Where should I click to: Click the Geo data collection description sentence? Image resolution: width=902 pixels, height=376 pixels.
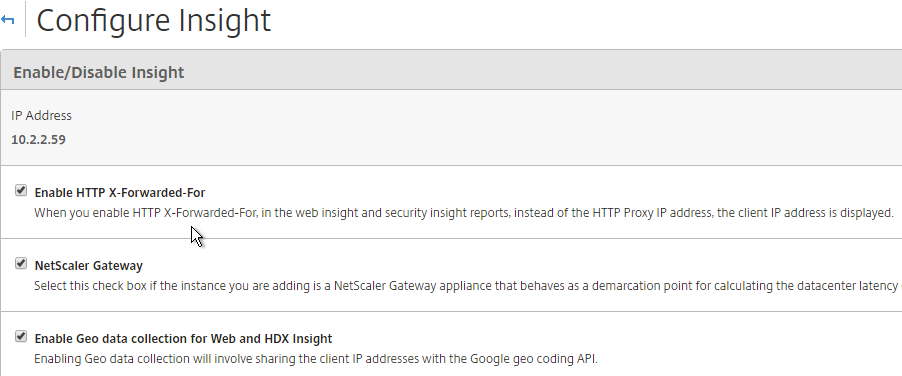[x=316, y=359]
